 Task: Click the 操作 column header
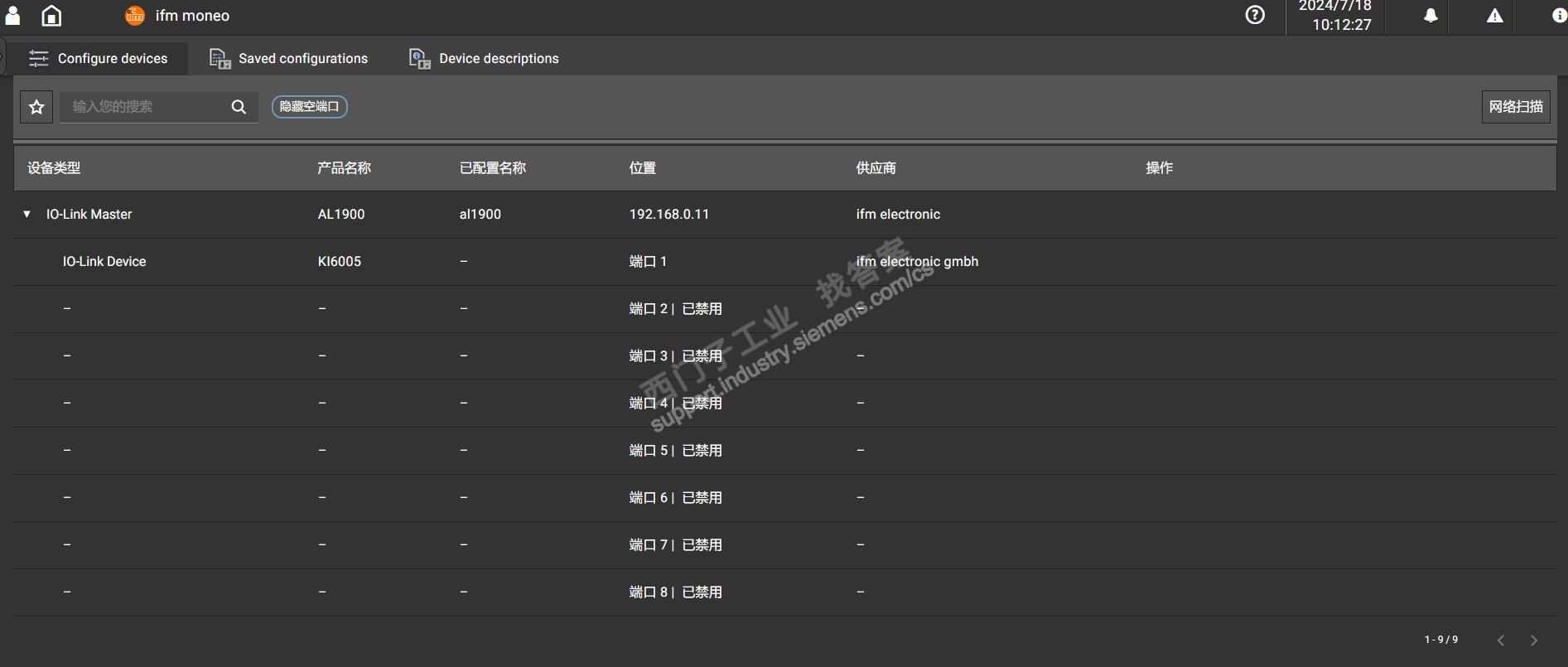pos(1160,168)
